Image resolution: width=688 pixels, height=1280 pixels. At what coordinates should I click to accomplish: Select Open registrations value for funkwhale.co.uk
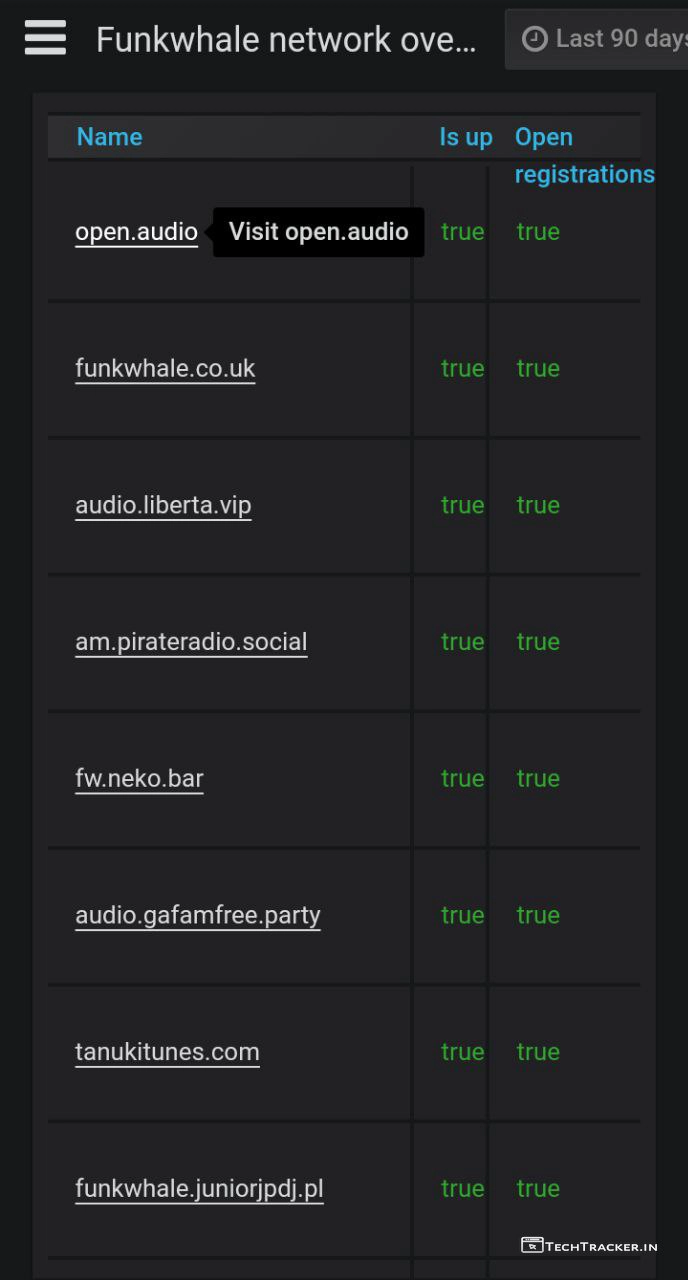pos(538,369)
